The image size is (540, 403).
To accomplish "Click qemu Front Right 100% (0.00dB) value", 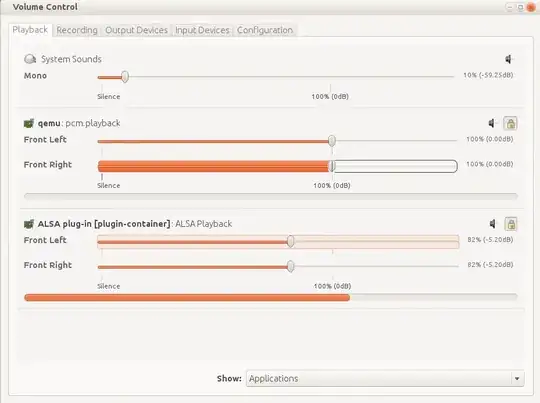I will tap(490, 164).
